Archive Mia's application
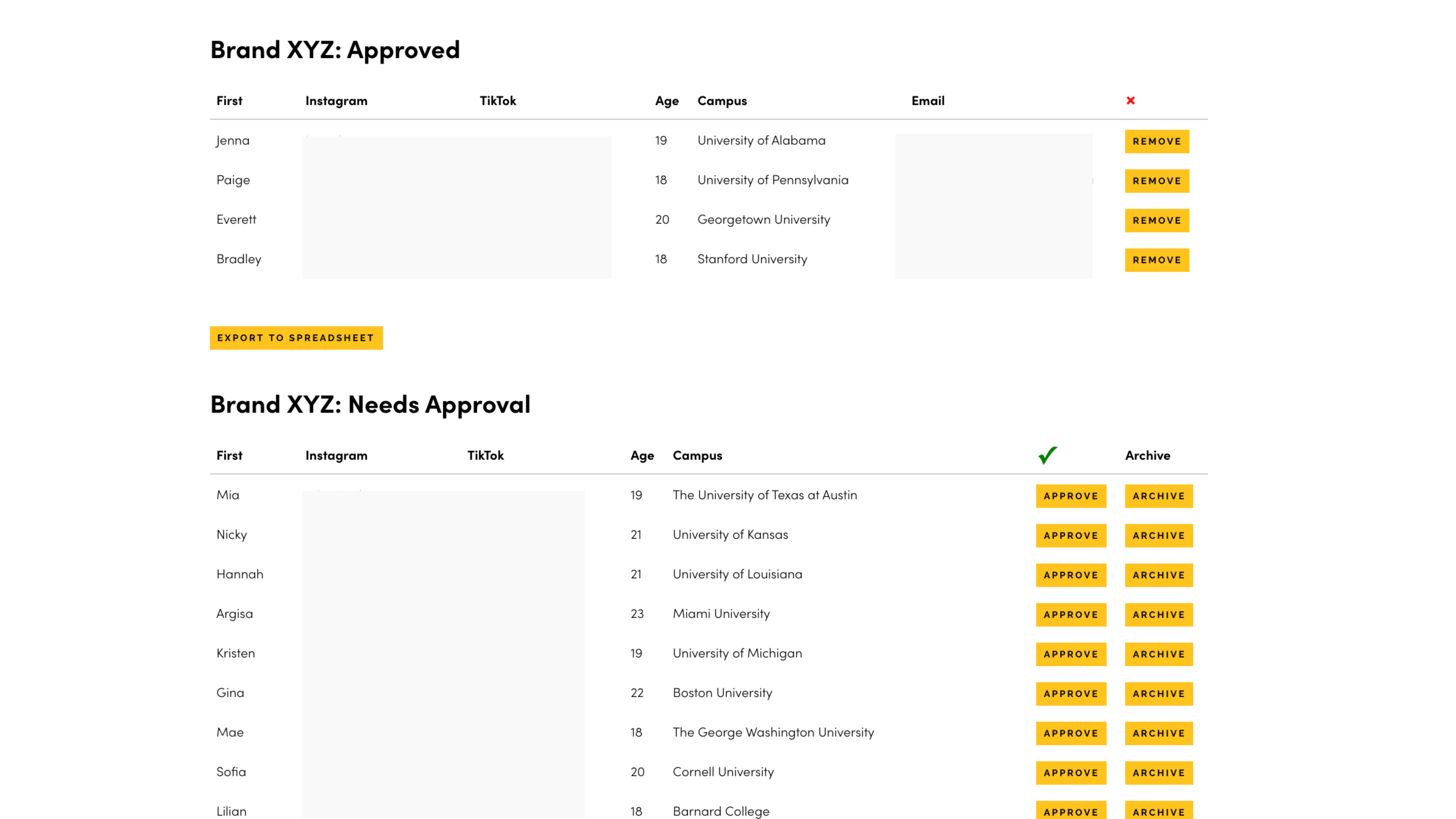 click(x=1159, y=496)
